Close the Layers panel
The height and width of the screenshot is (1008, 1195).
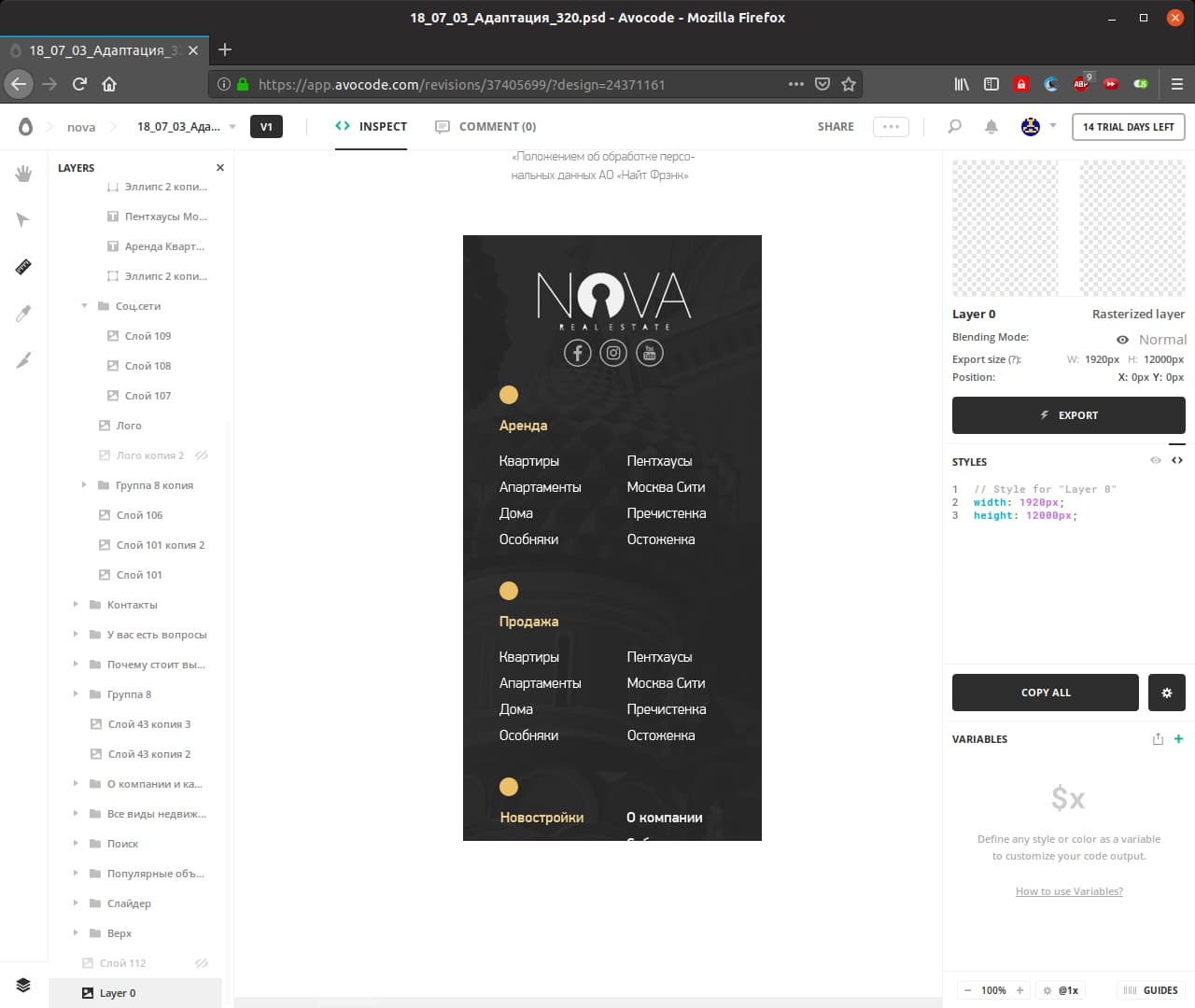pyautogui.click(x=220, y=168)
